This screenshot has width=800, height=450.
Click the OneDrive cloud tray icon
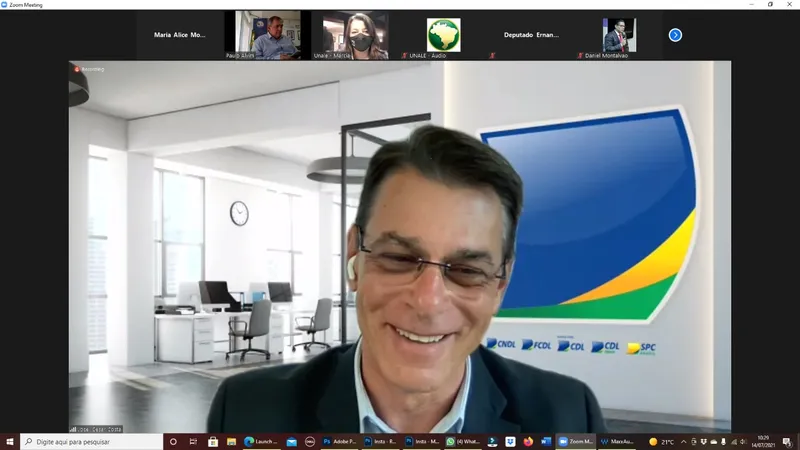[x=714, y=442]
